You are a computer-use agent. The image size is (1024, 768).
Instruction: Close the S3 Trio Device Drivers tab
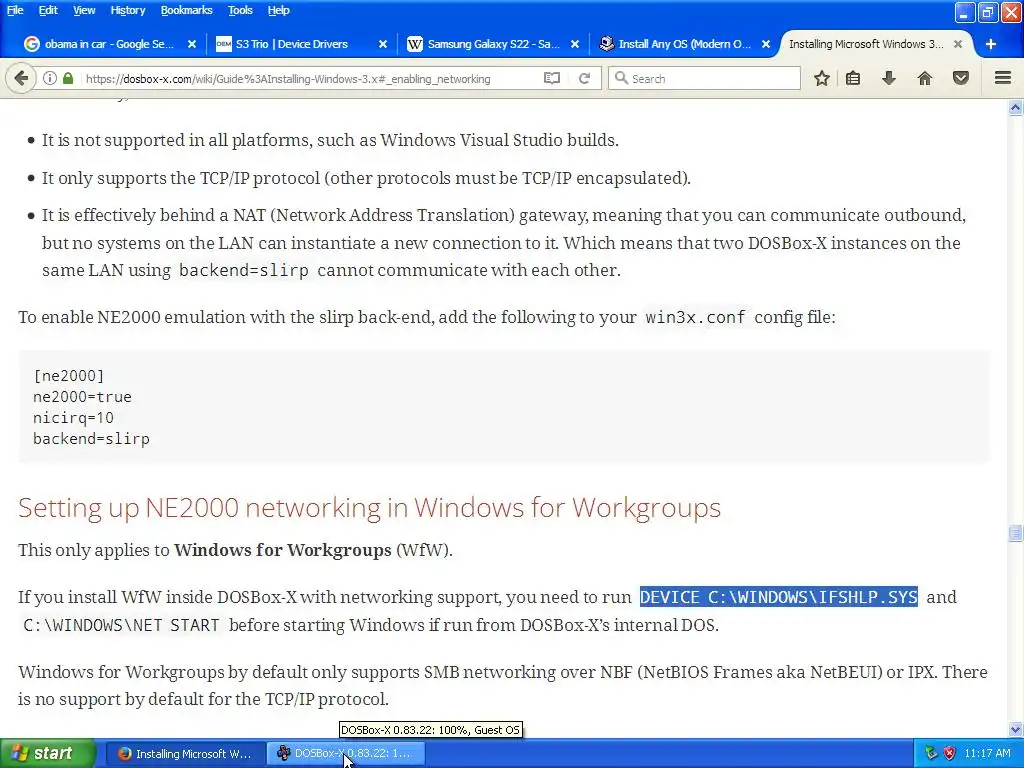(x=383, y=44)
